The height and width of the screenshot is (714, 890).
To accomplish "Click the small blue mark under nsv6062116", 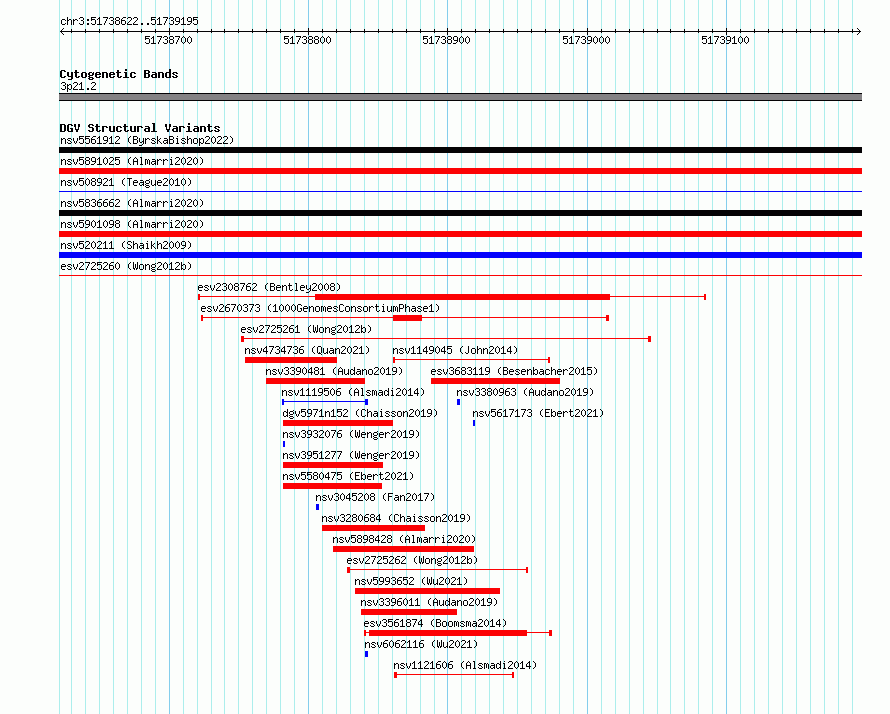I will click(x=366, y=654).
